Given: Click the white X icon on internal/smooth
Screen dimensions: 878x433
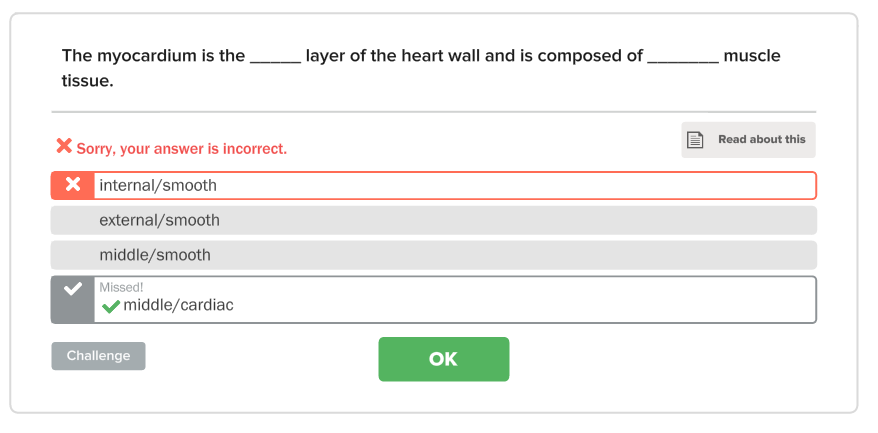Looking at the screenshot, I should click(x=73, y=184).
